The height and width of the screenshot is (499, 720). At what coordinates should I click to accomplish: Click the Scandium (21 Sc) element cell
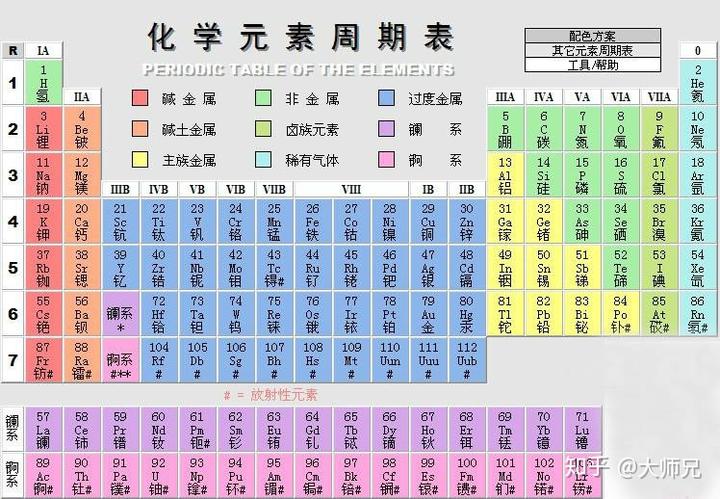point(120,221)
